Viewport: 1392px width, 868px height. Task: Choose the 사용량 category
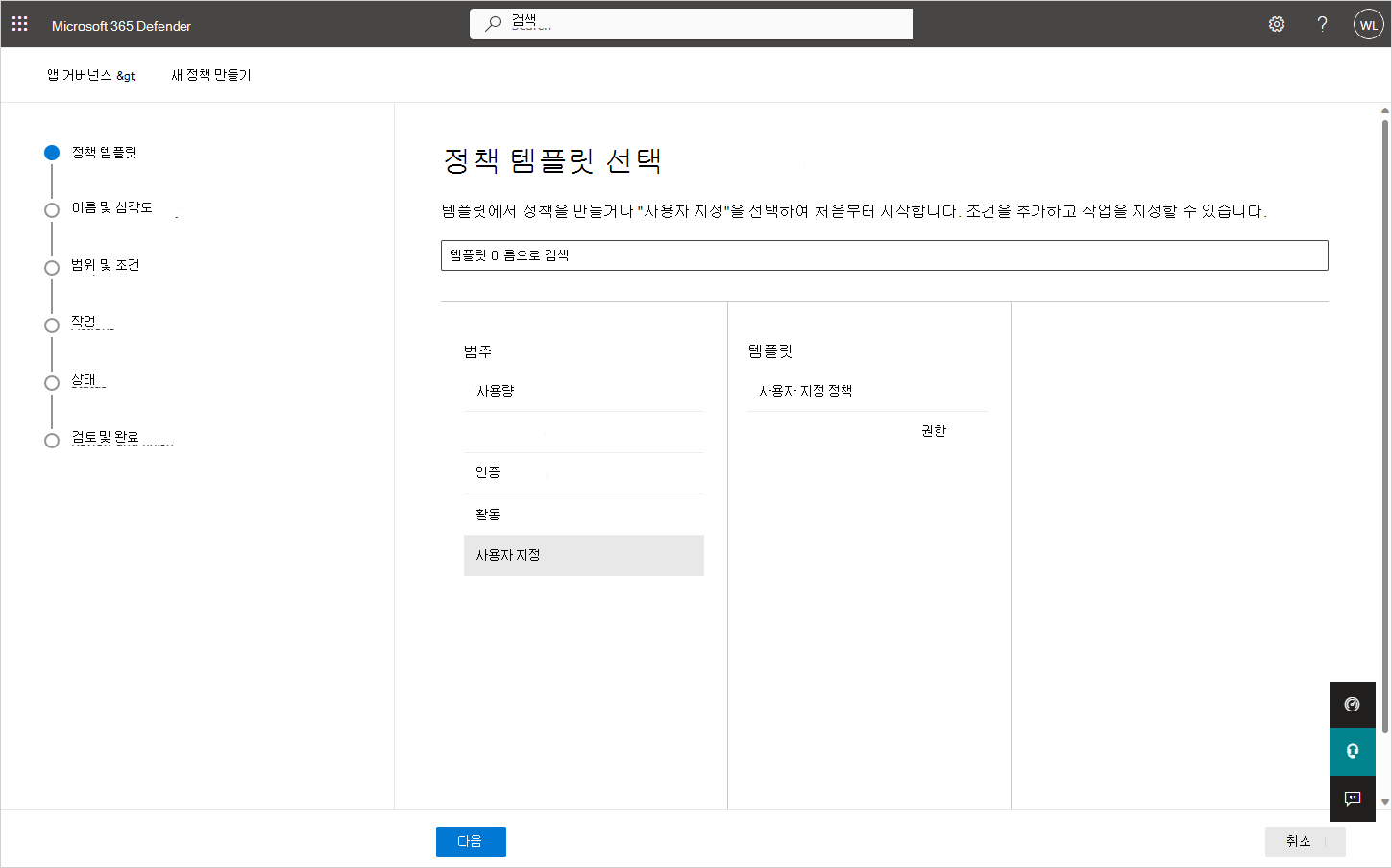pos(583,391)
